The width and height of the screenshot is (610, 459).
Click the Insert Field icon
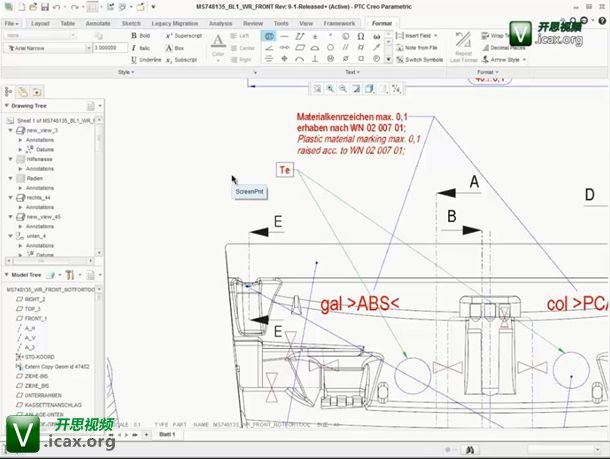[x=422, y=36]
